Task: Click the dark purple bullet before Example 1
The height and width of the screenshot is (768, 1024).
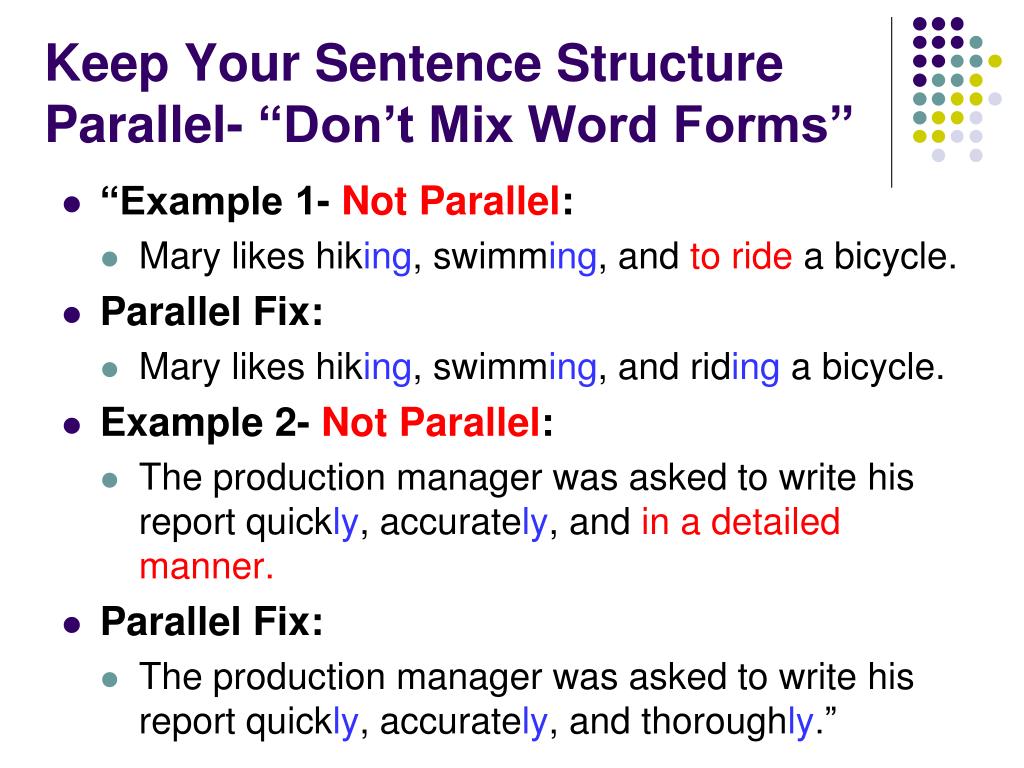Action: (72, 204)
